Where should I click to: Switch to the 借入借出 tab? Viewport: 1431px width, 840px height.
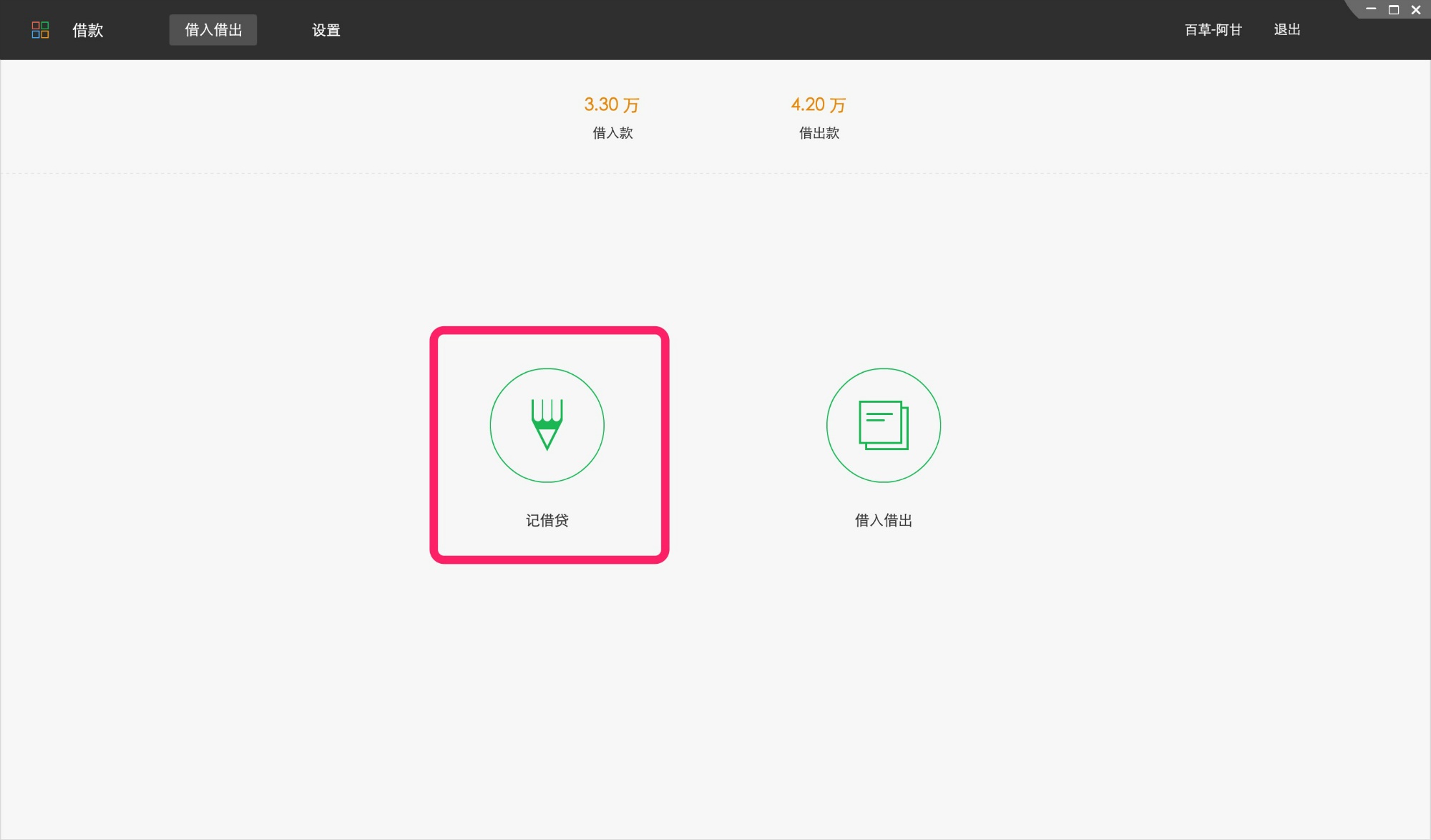pos(213,30)
